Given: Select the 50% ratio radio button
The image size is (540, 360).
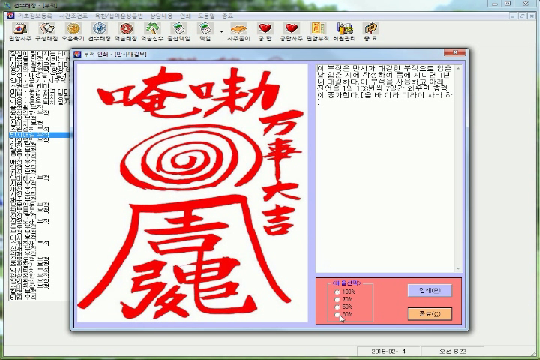Looking at the screenshot, I should [337, 307].
